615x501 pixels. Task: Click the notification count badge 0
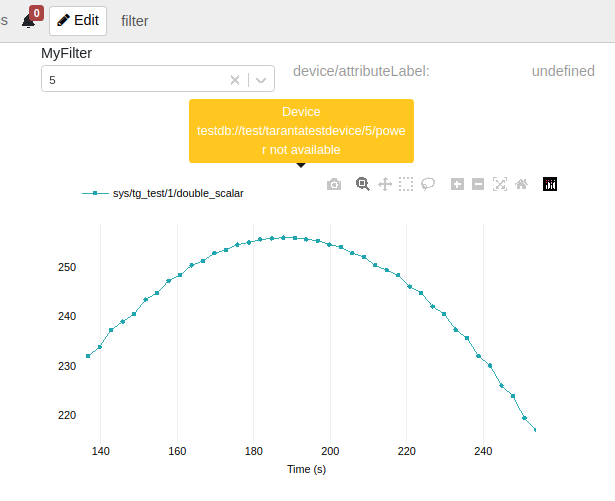click(x=36, y=13)
